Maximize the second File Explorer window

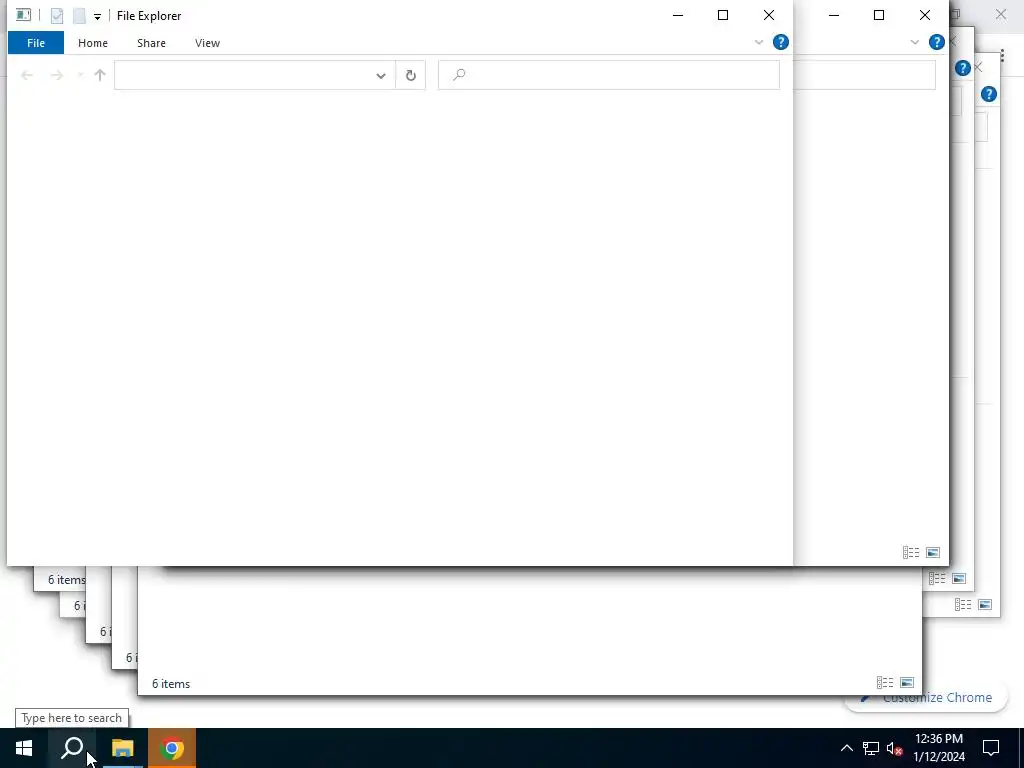point(879,15)
